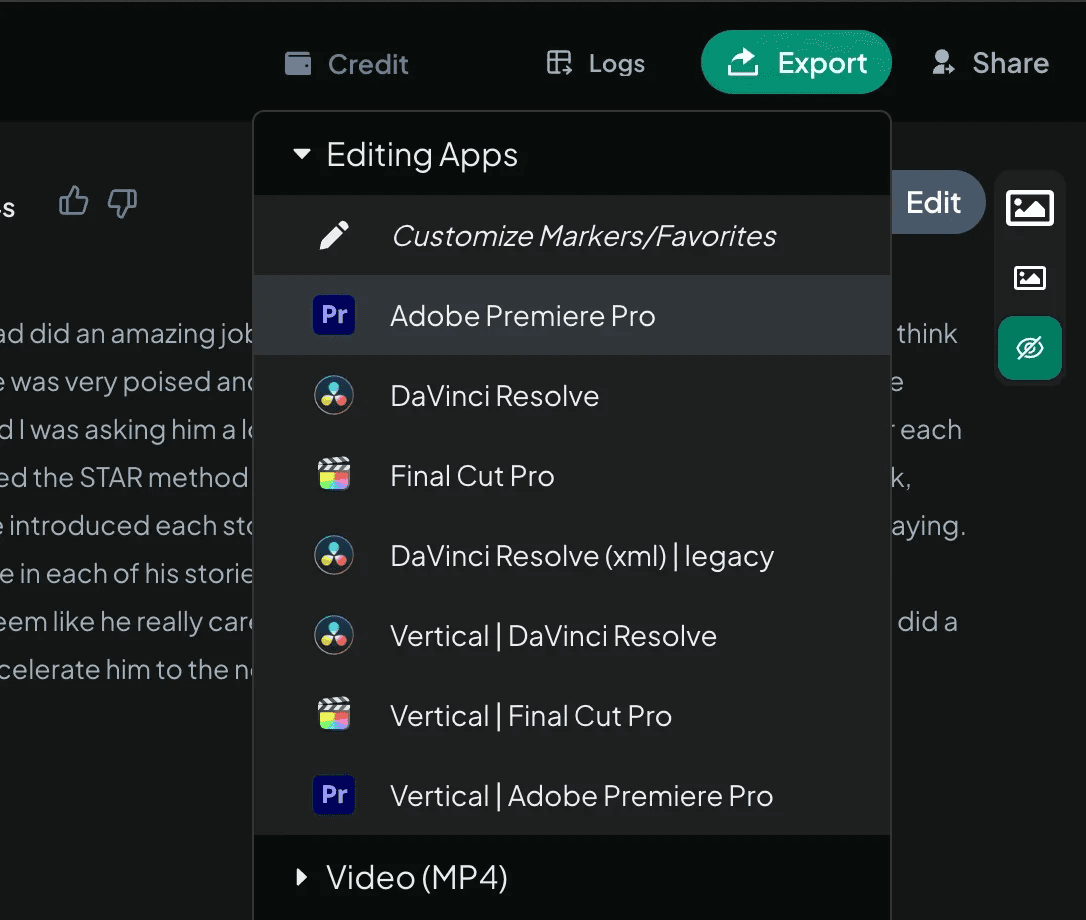1086x920 pixels.
Task: Collapse the Editing Apps section
Action: (x=572, y=154)
